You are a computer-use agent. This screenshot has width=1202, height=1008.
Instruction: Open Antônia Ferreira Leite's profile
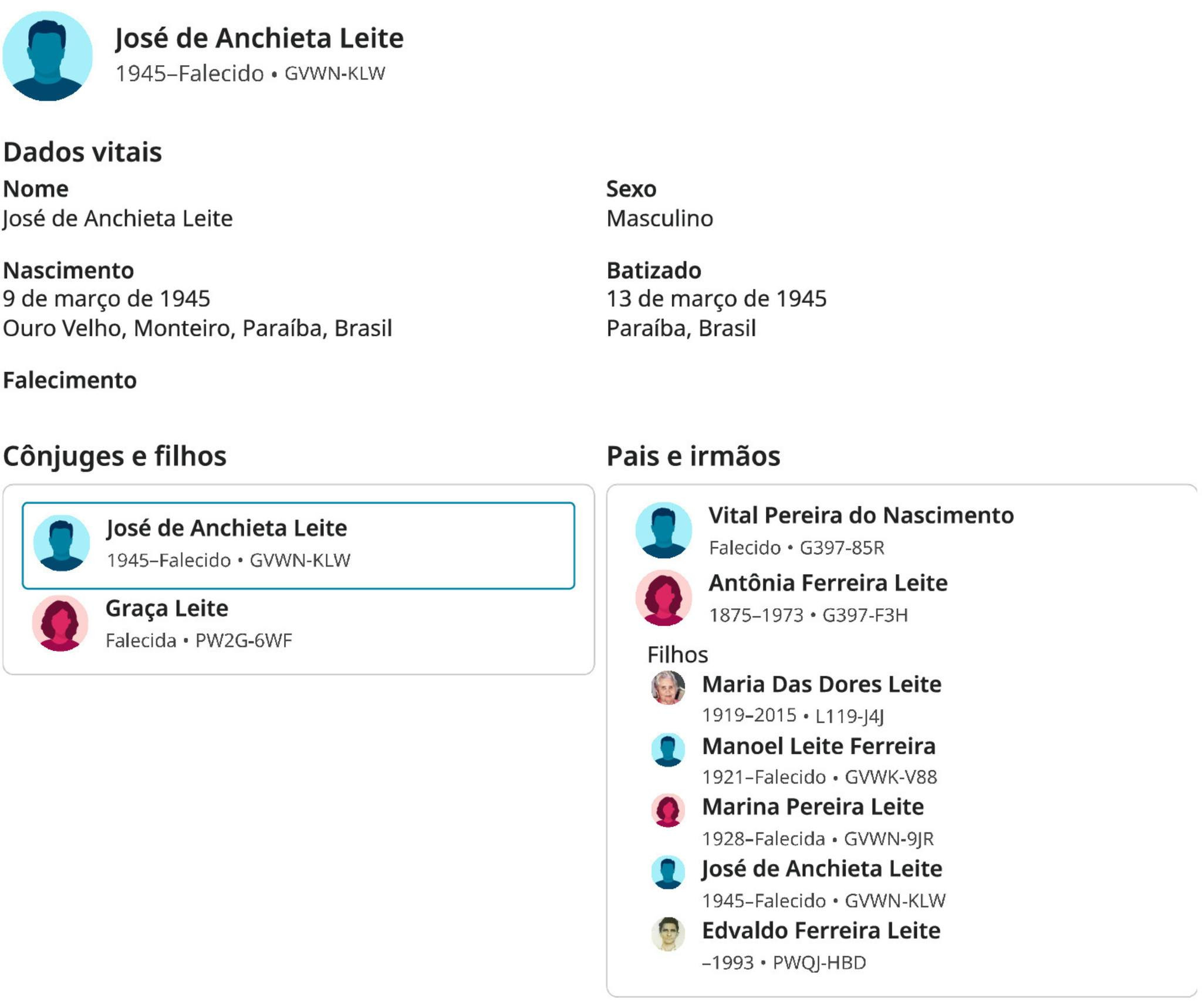tap(828, 582)
